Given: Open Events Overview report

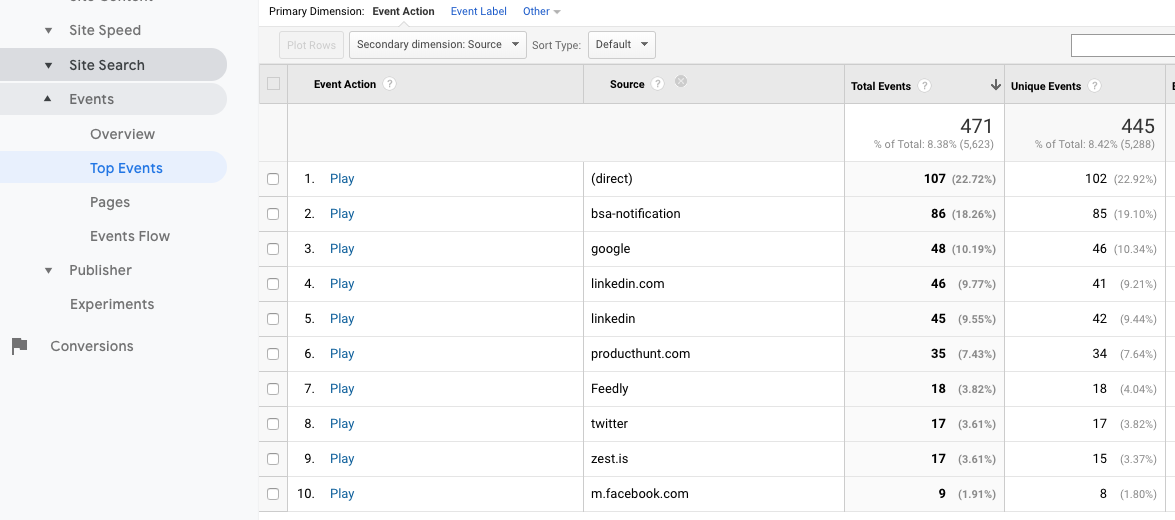Looking at the screenshot, I should tap(122, 134).
